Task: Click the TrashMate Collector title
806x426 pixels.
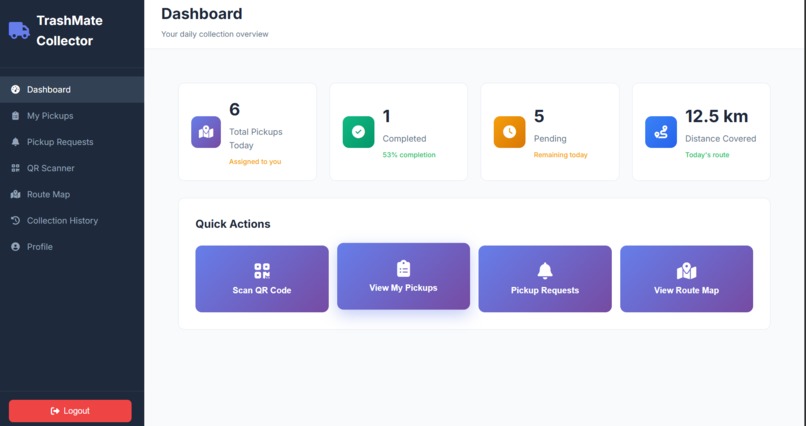Action: click(69, 31)
